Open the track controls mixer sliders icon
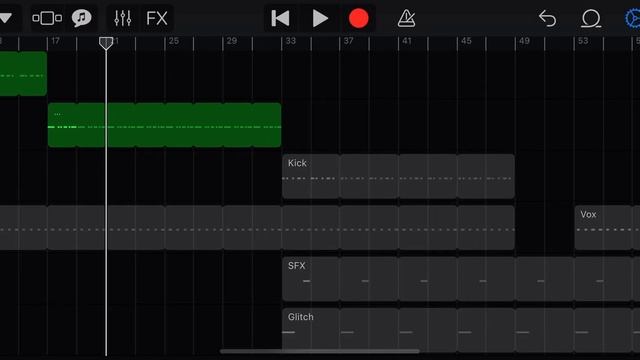640x360 pixels. [x=122, y=18]
